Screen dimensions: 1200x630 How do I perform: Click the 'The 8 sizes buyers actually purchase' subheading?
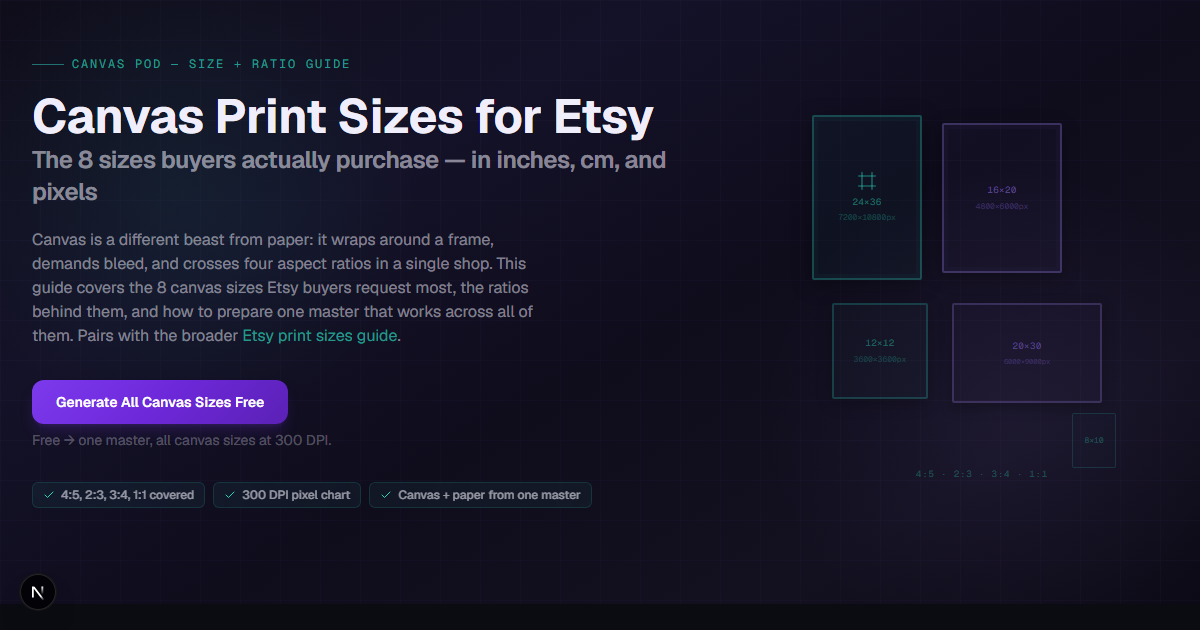click(349, 176)
